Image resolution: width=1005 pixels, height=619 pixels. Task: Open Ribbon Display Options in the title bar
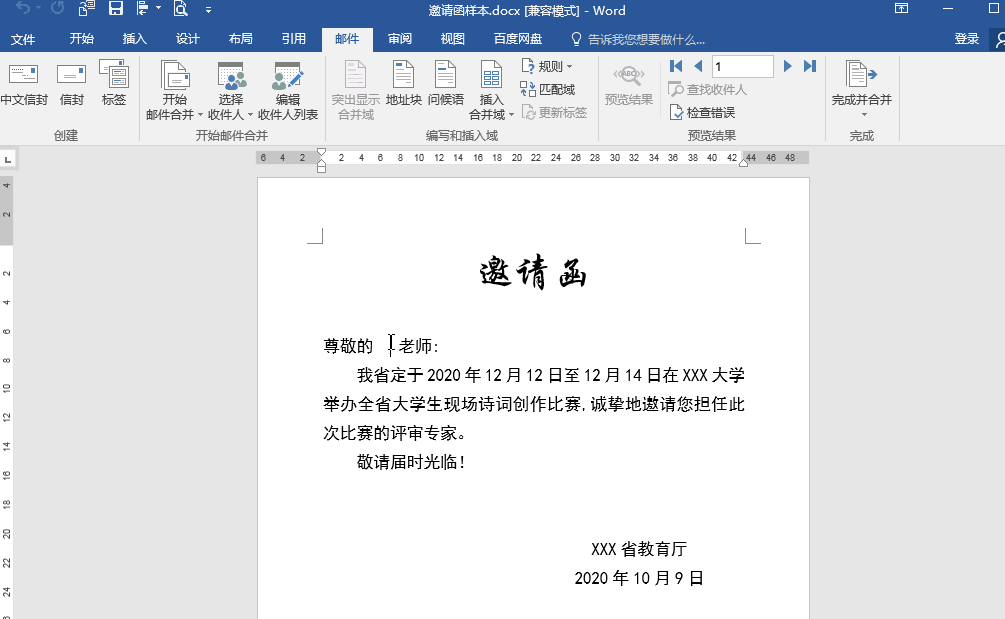[901, 9]
